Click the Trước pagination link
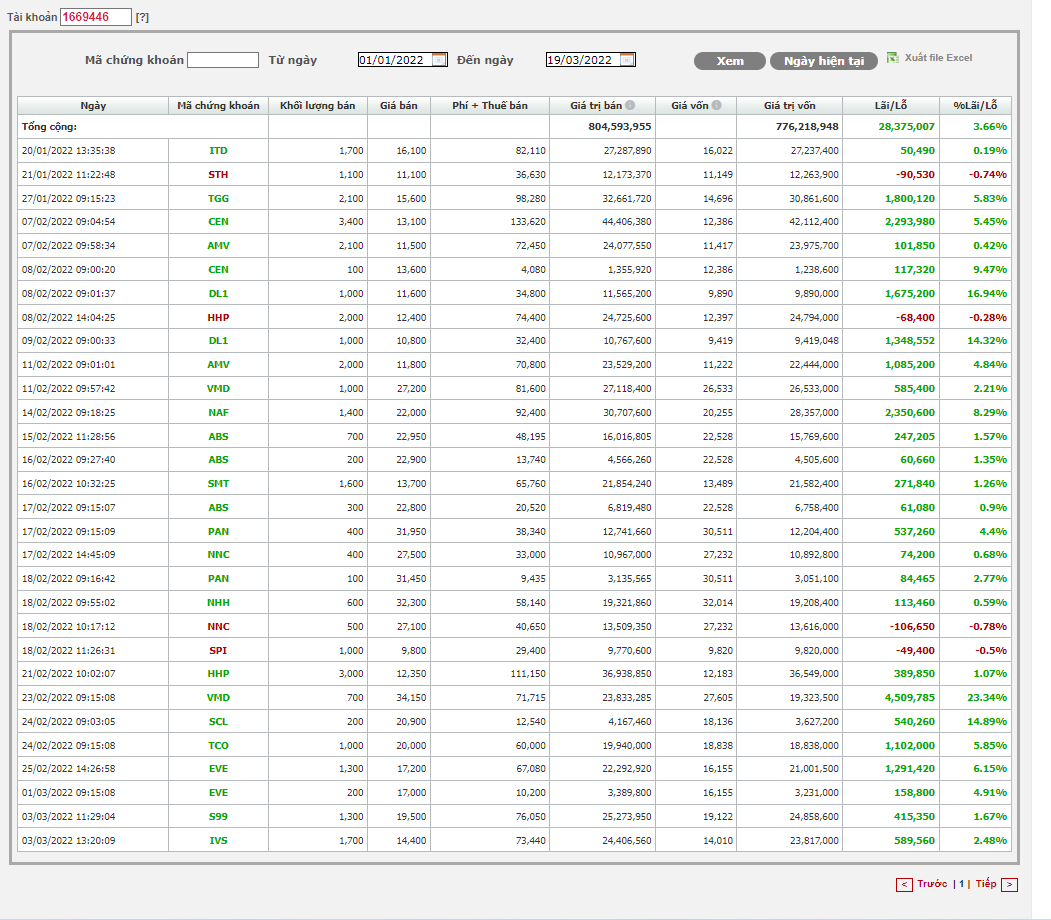Screen dimensions: 1051x920 931,884
